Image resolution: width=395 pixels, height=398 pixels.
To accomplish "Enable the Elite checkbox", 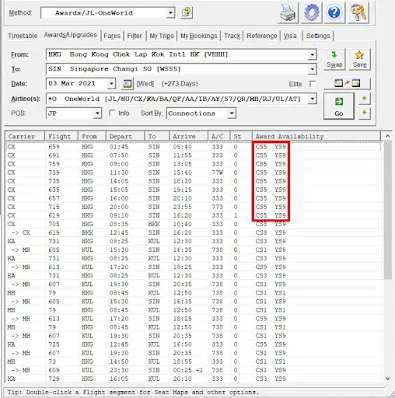I will [x=313, y=84].
